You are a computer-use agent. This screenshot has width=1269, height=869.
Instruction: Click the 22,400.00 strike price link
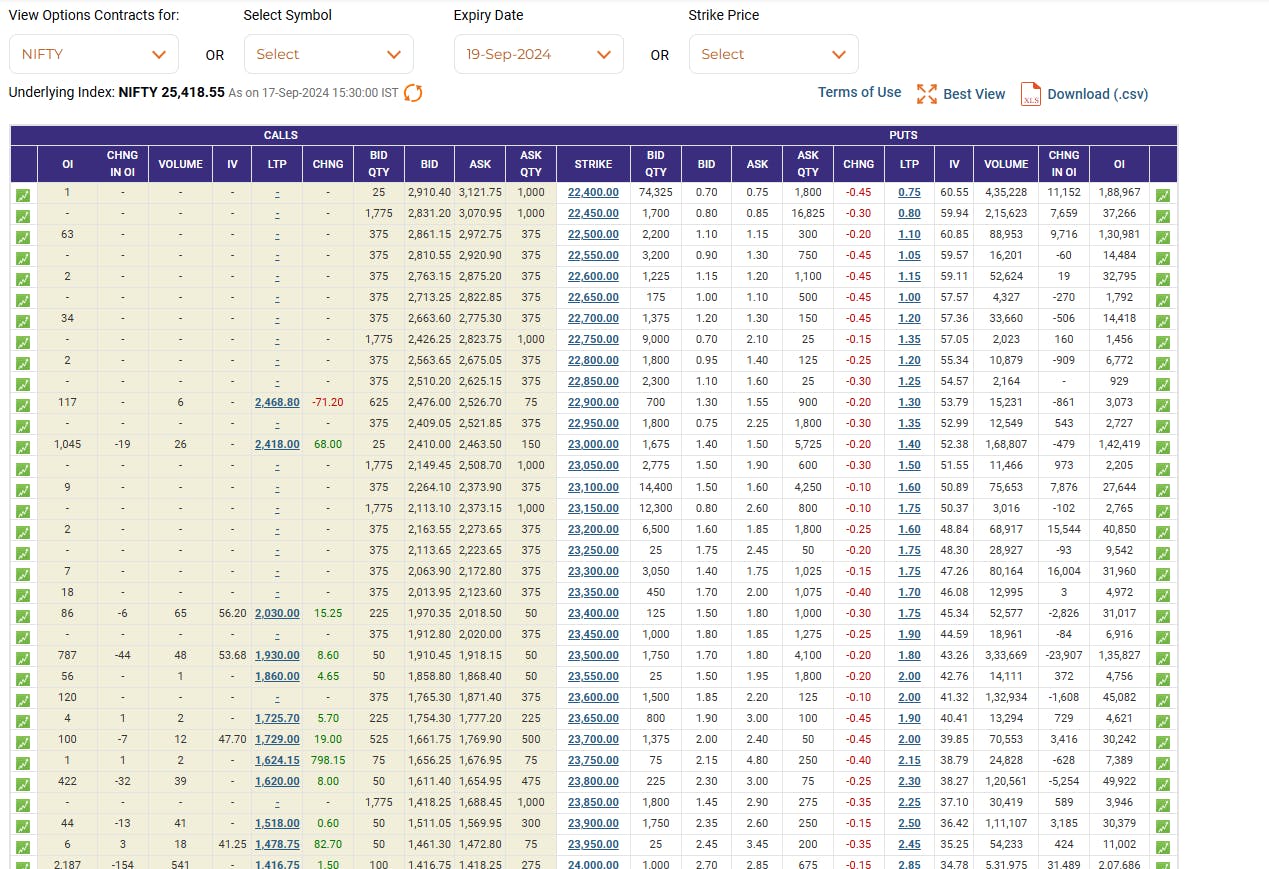point(593,193)
